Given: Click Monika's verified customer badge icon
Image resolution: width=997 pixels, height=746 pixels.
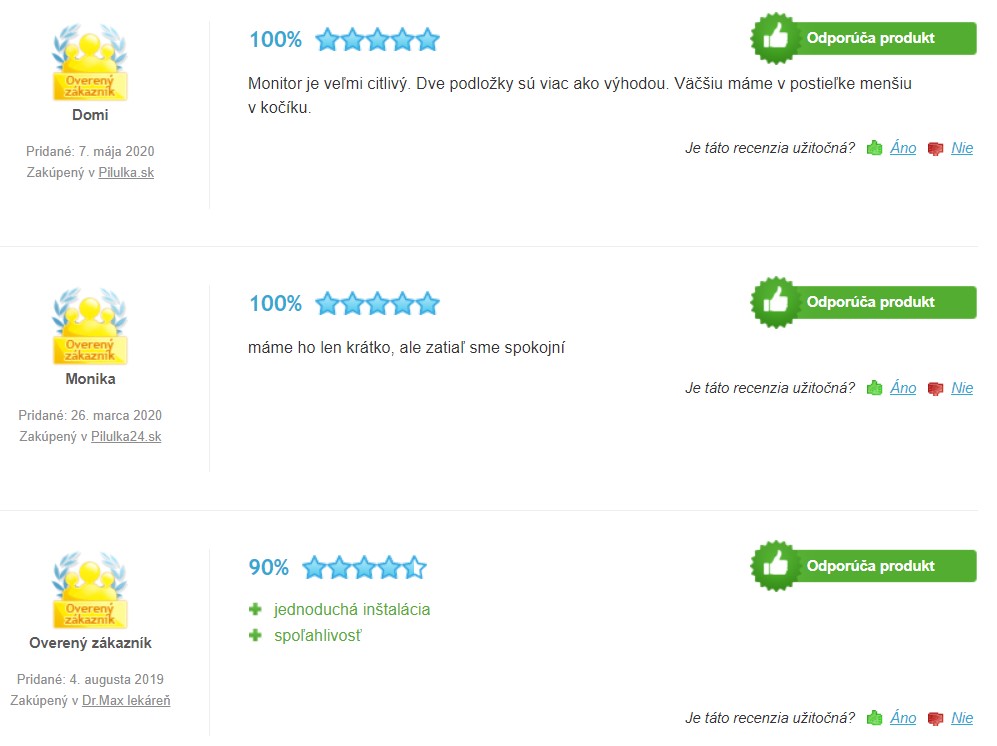Looking at the screenshot, I should click(90, 326).
